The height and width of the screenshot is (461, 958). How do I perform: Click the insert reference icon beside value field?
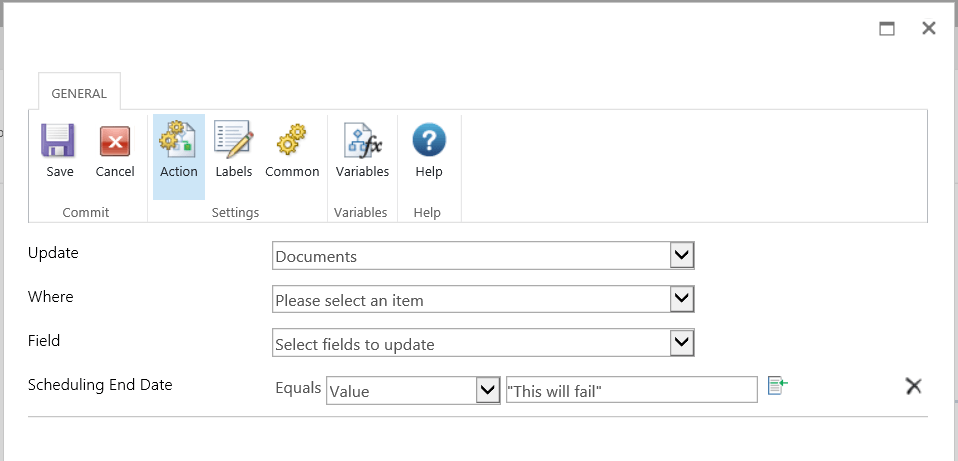pos(778,385)
